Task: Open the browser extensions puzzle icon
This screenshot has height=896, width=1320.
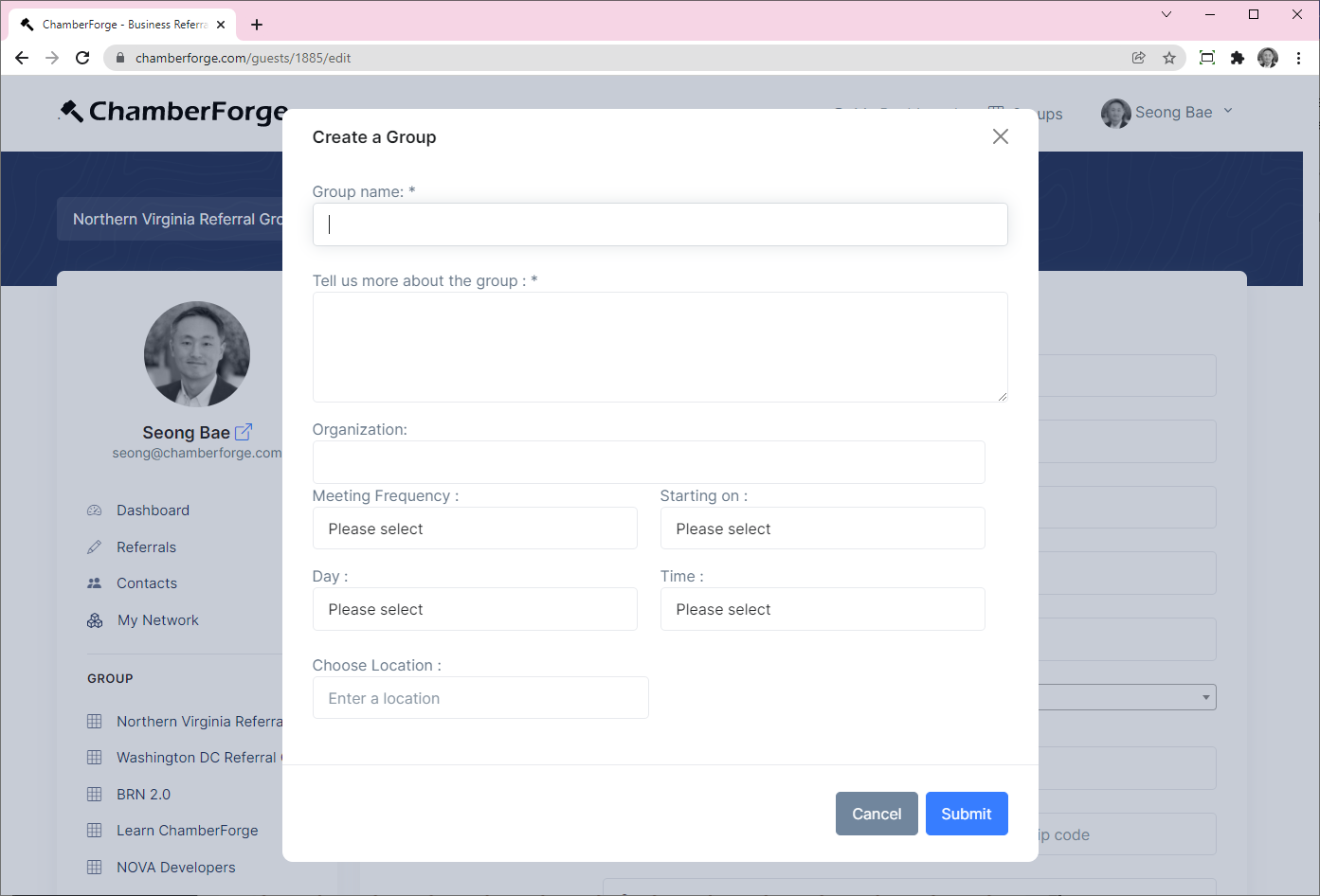Action: 1238,57
